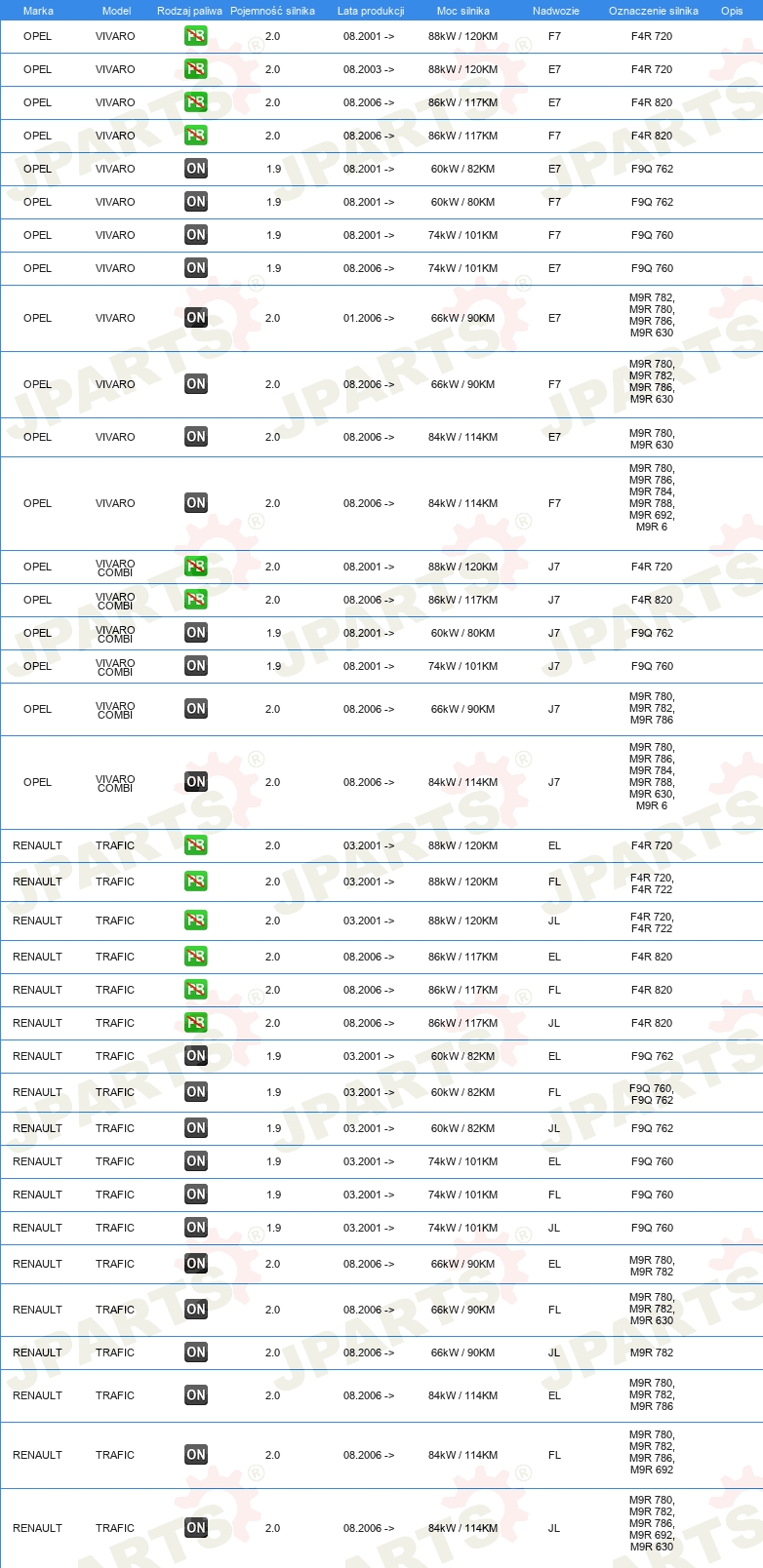Click the Marka column header
Image resolution: width=763 pixels, height=1568 pixels.
pos(38,11)
